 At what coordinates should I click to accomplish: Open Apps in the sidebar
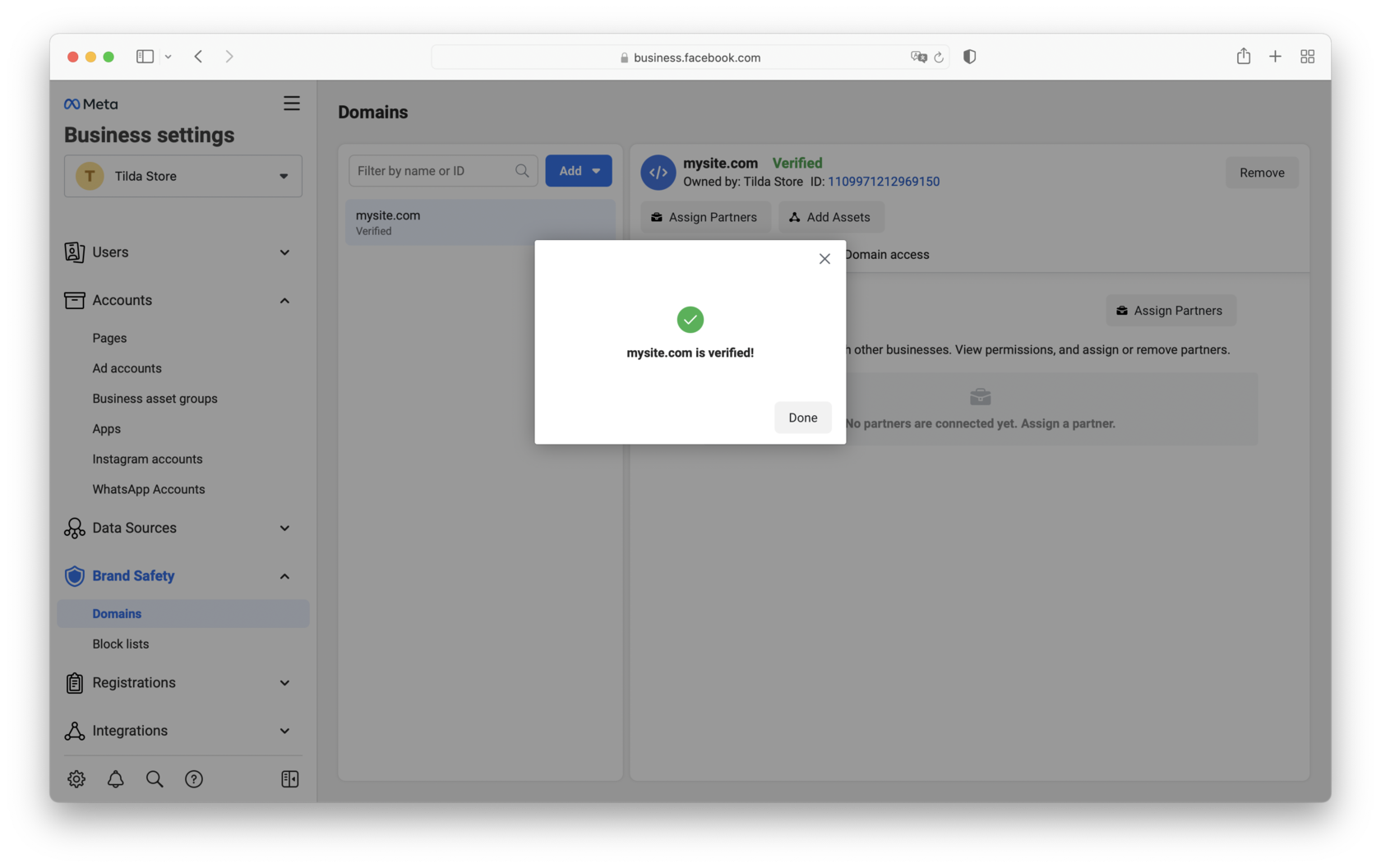coord(106,429)
